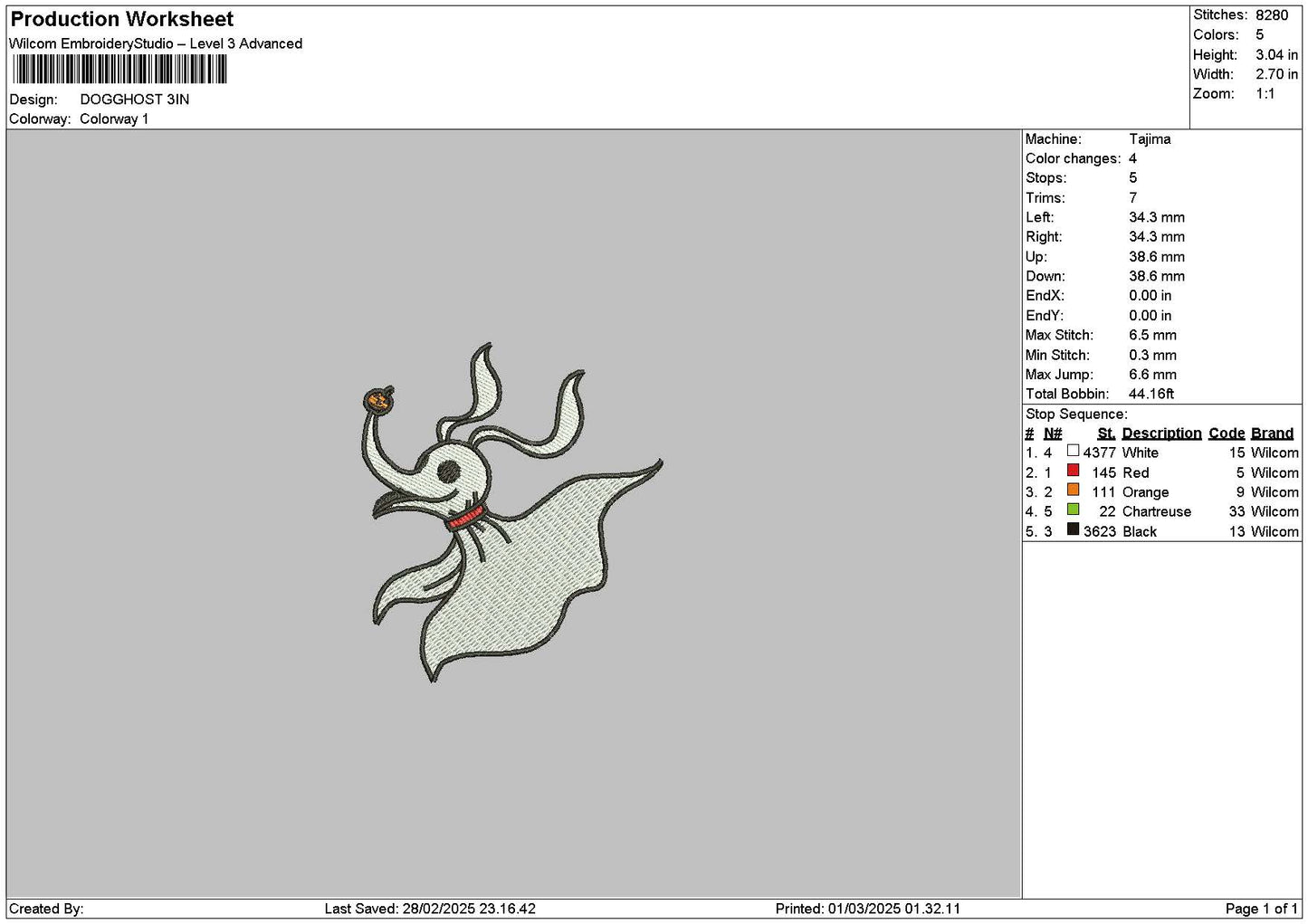Image resolution: width=1308 pixels, height=924 pixels.
Task: Click the EndY value 0.00 in
Action: [1150, 316]
